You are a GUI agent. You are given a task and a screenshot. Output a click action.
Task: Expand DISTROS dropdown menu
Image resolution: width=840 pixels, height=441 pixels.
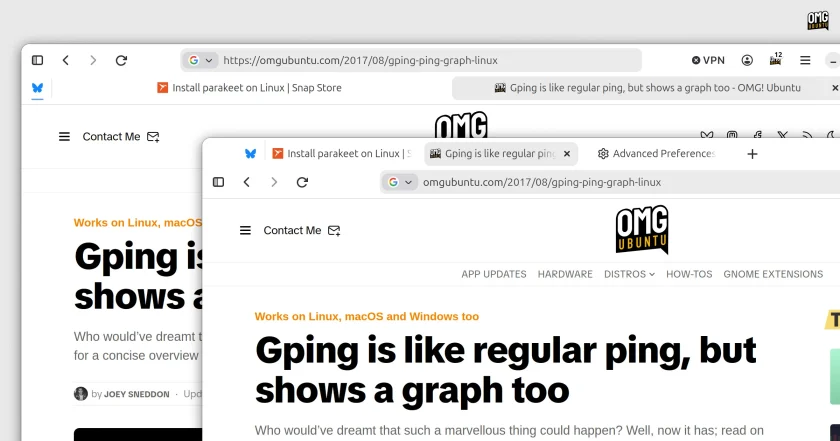(x=629, y=274)
